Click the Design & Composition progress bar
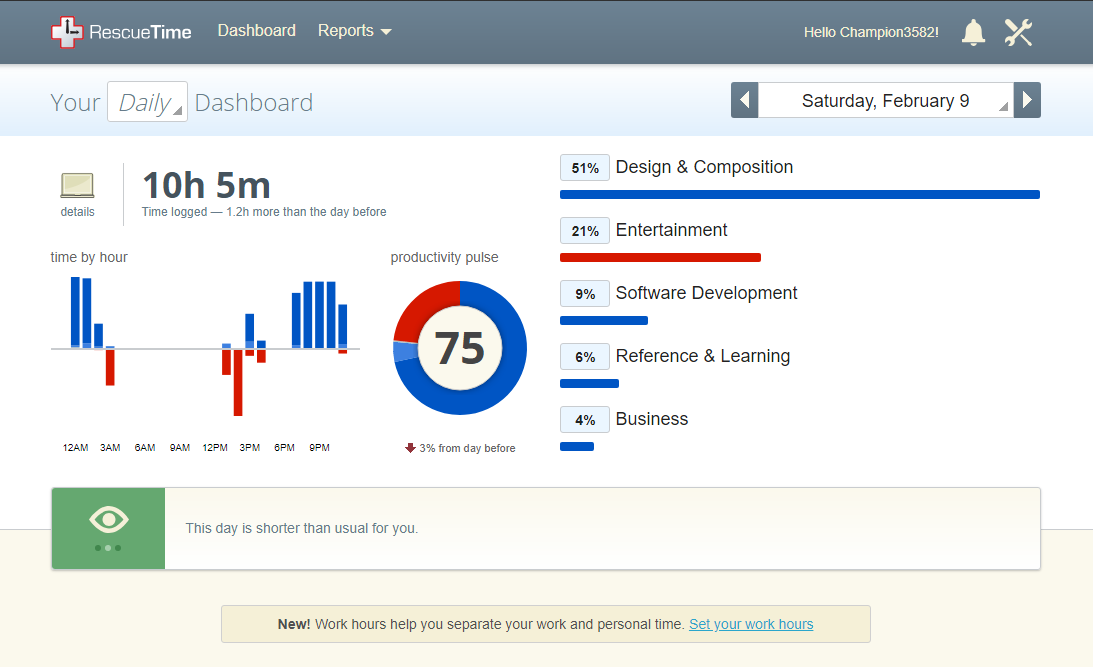 pos(799,194)
